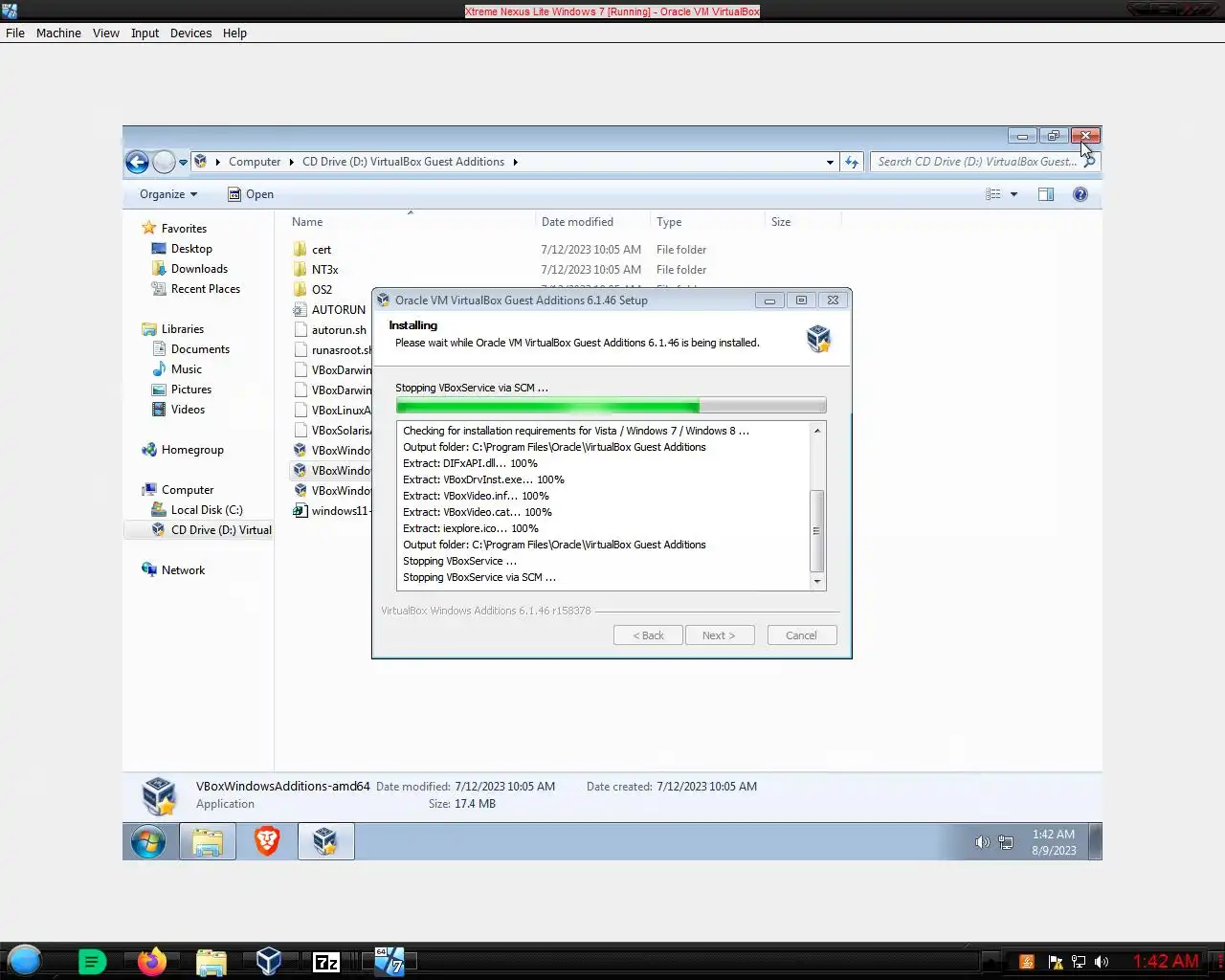Select the VBoxSolarisAdditions file icon
The width and height of the screenshot is (1225, 980).
click(300, 431)
